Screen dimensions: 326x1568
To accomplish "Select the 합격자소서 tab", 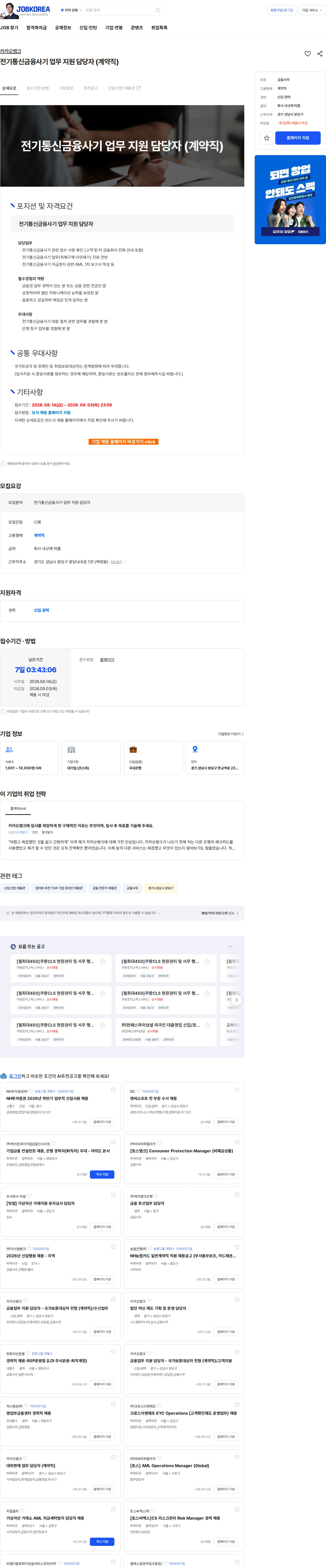I will 18,809.
